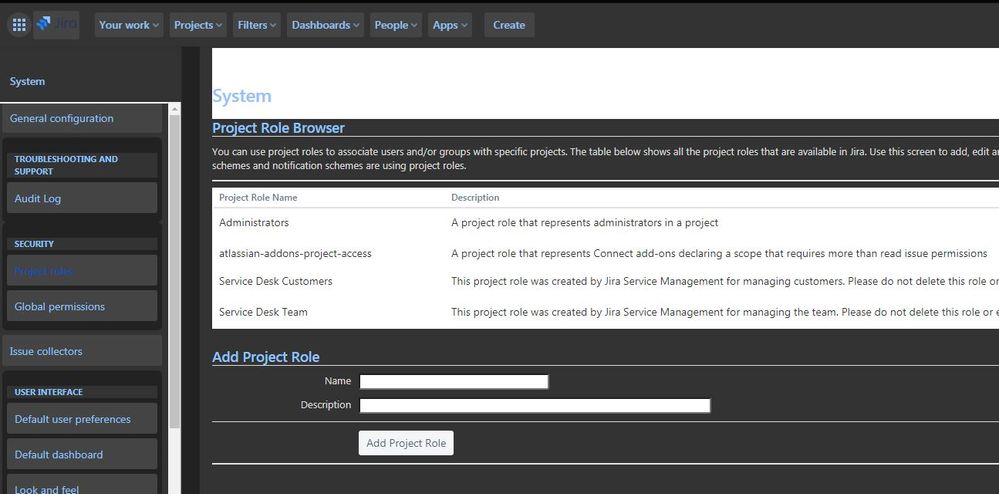999x494 pixels.
Task: Go to Issue collectors
Action: pos(82,351)
